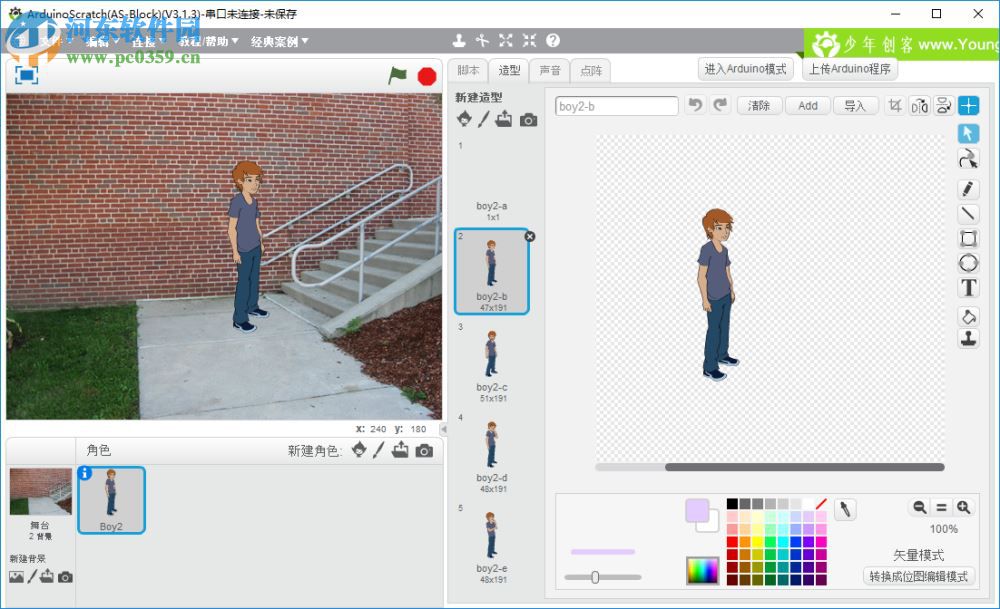Activate the Text tool
1000x609 pixels.
click(968, 288)
